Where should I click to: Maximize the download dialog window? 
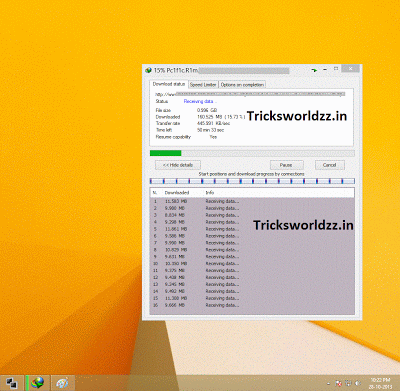pos(336,69)
